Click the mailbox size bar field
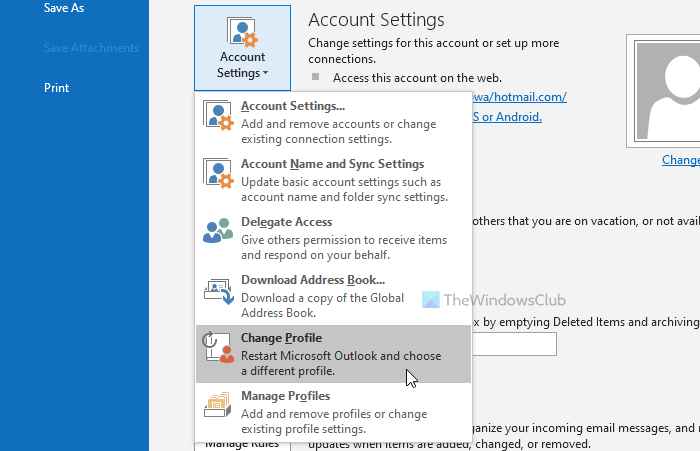Viewport: 700px width, 451px height. point(514,344)
